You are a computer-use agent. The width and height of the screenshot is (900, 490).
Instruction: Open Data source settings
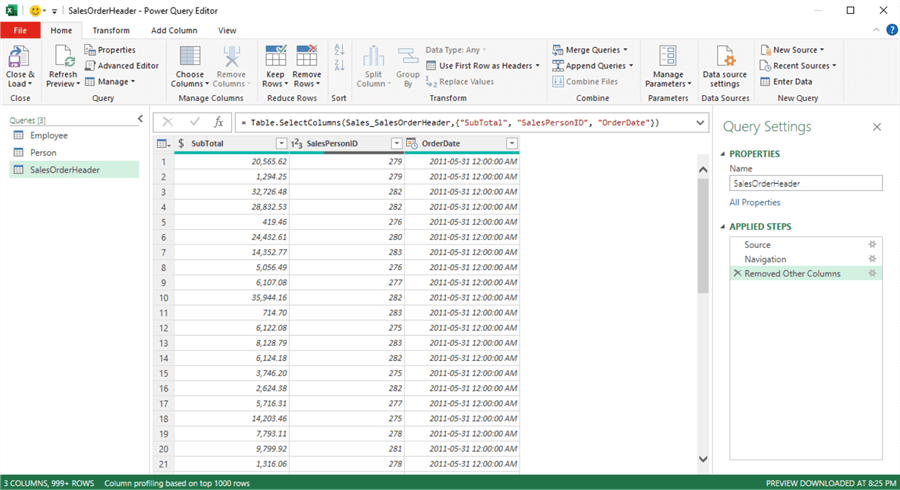coord(725,58)
